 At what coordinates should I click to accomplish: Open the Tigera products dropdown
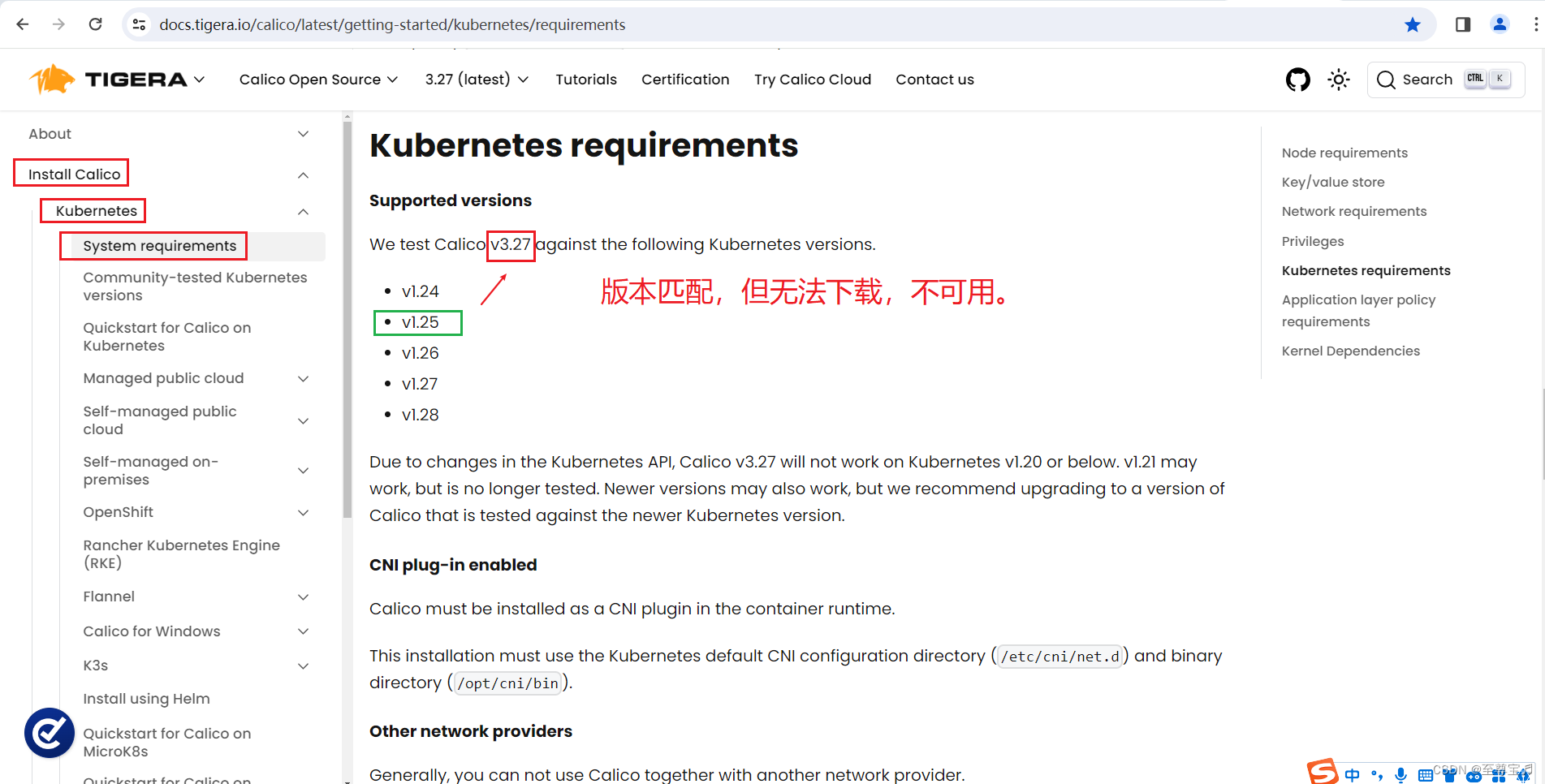[199, 80]
